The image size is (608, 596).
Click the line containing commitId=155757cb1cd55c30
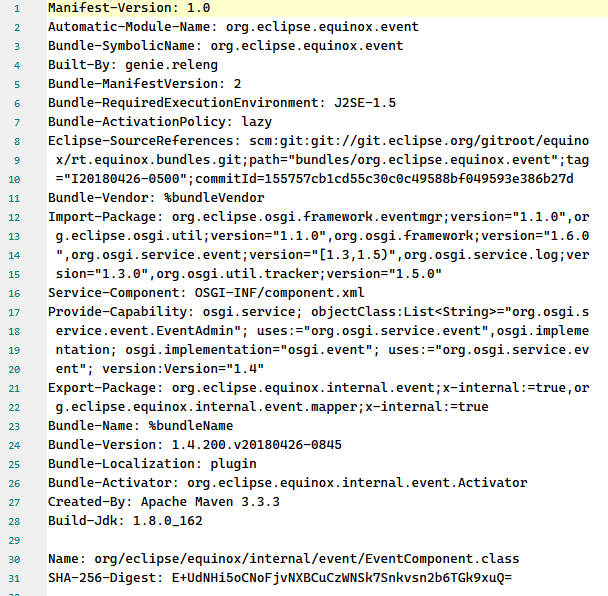coord(315,179)
